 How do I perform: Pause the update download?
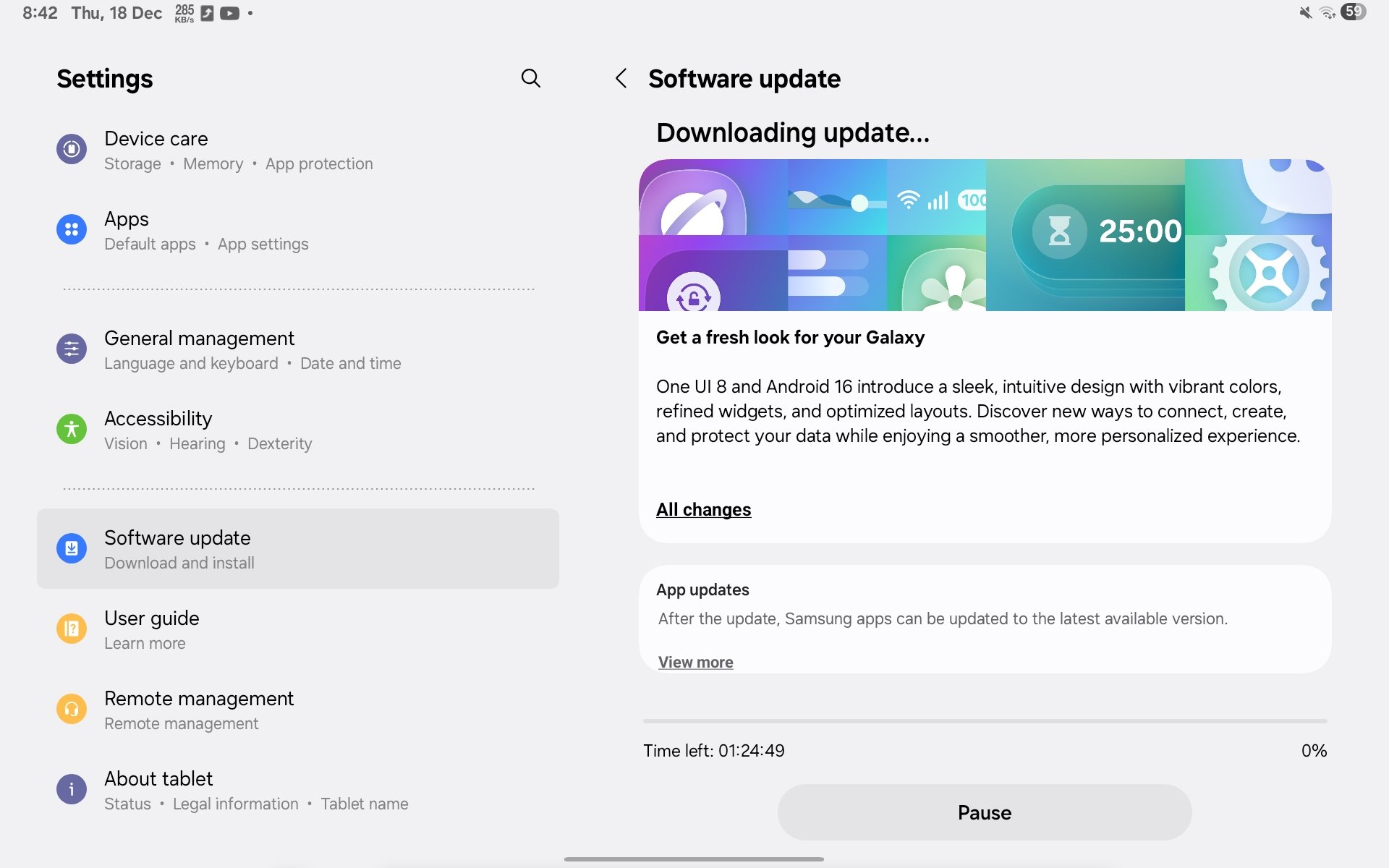[984, 812]
